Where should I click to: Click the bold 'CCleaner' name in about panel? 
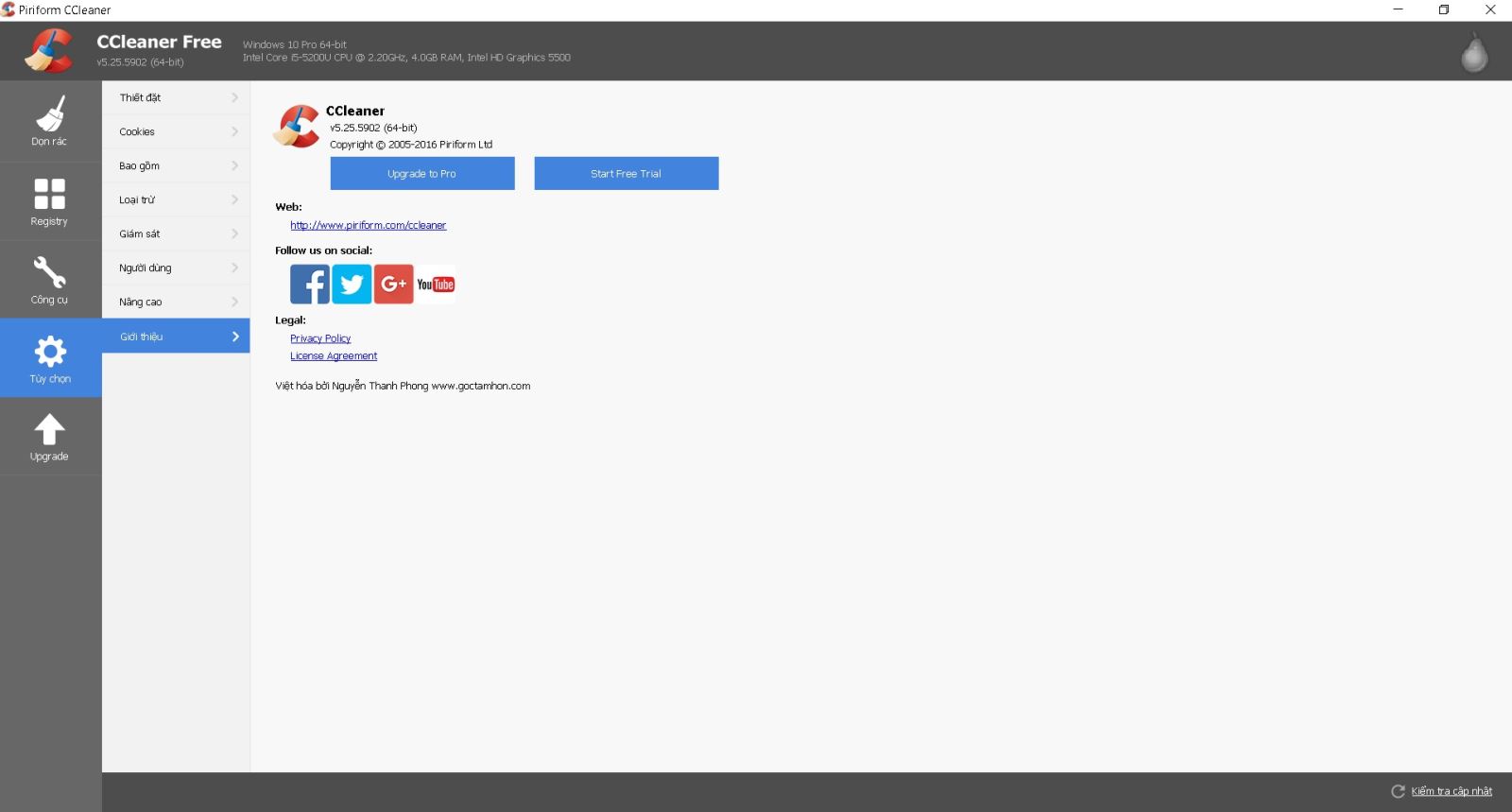(355, 111)
